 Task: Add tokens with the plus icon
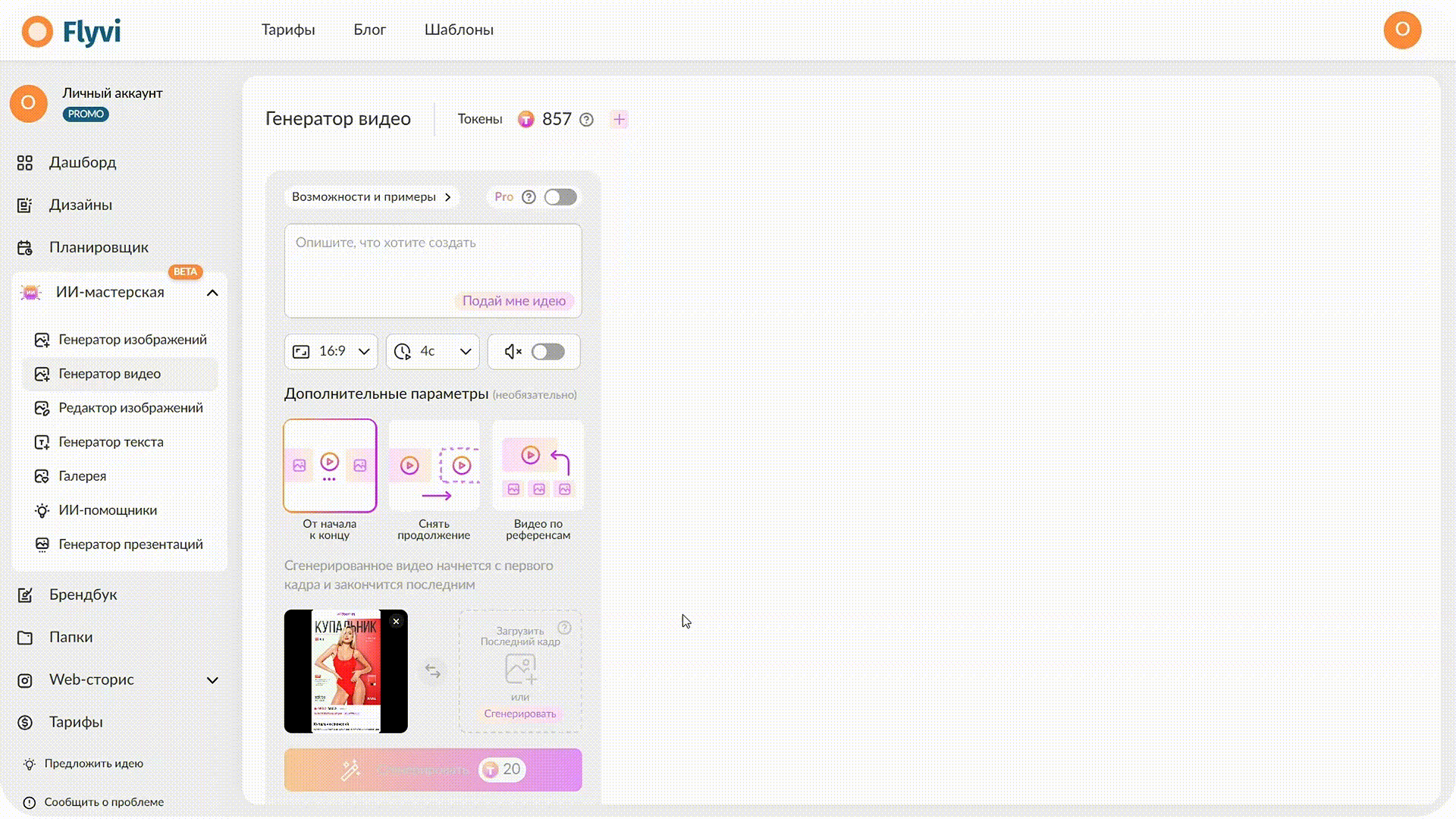click(619, 120)
